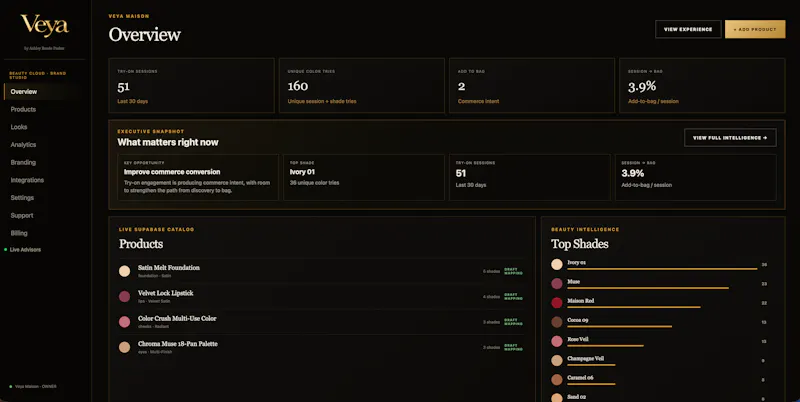Click the Color Crush Multi-Use Color swatch
This screenshot has width=800, height=402.
point(124,322)
